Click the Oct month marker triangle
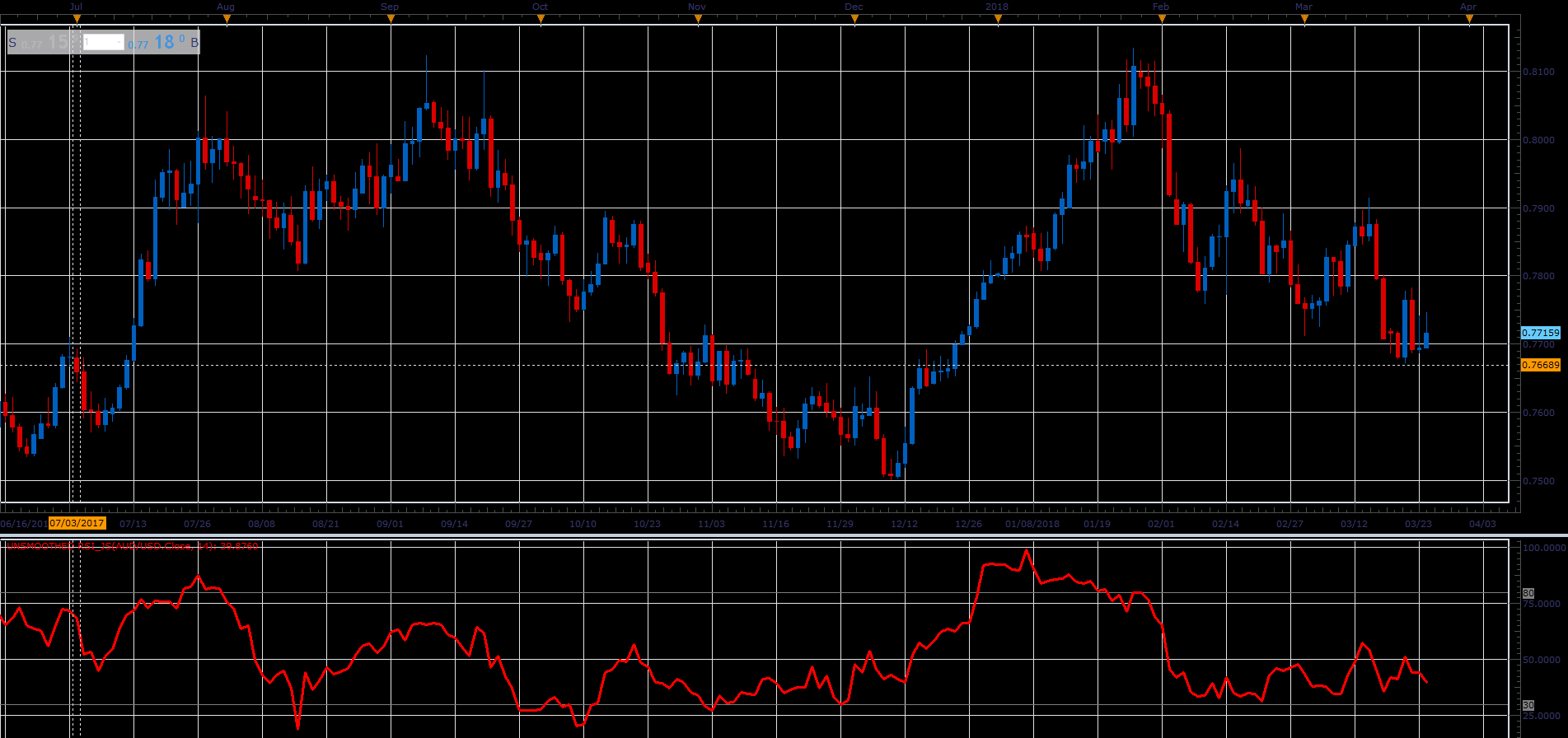Image resolution: width=1568 pixels, height=738 pixels. click(541, 20)
